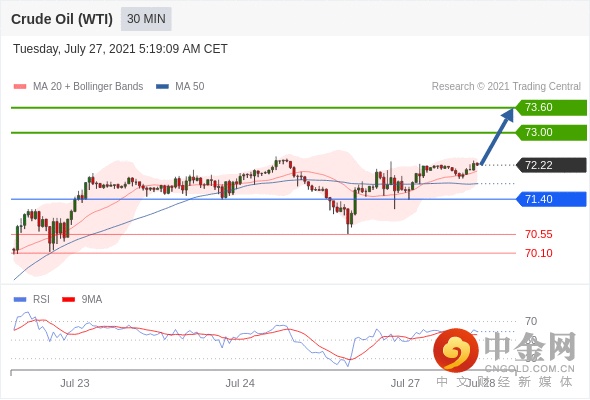Image resolution: width=590 pixels, height=400 pixels.
Task: Click the Jul 27 date marker
Action: tap(405, 383)
